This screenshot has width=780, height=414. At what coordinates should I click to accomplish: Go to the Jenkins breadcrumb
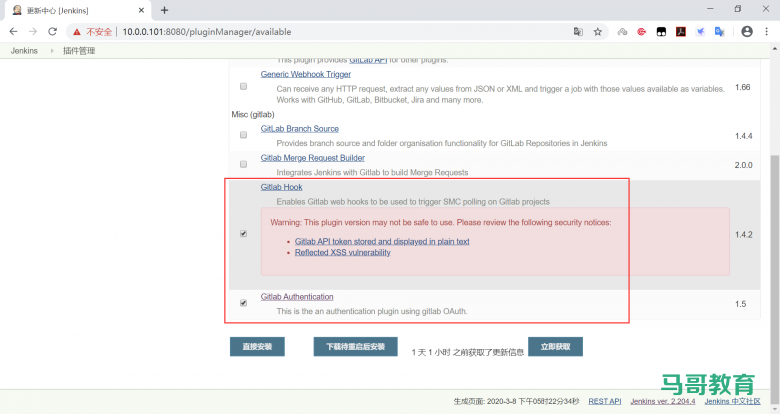click(x=24, y=51)
